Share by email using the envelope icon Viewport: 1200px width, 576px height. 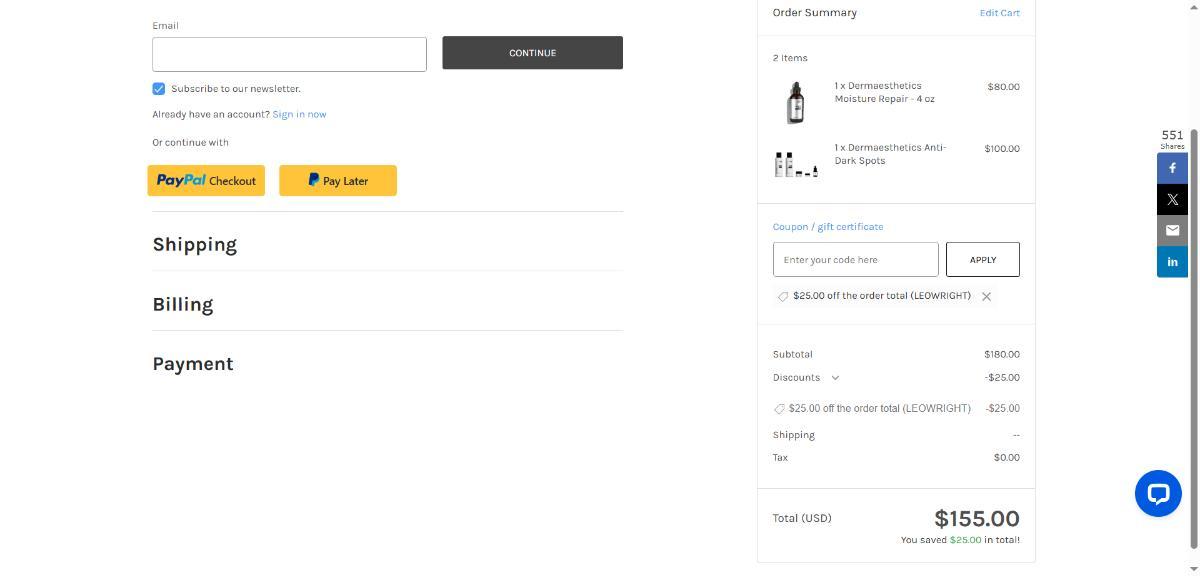(1172, 230)
